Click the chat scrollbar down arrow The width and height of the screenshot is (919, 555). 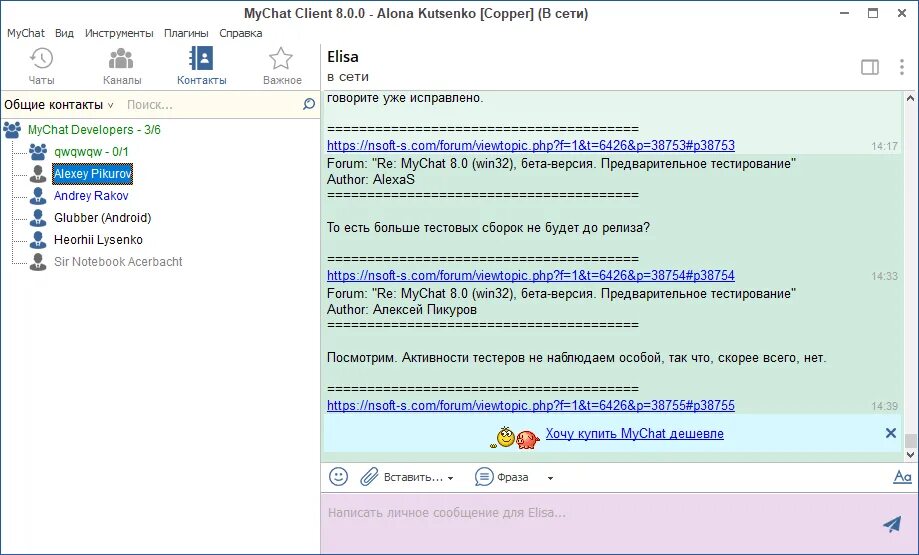[x=910, y=454]
